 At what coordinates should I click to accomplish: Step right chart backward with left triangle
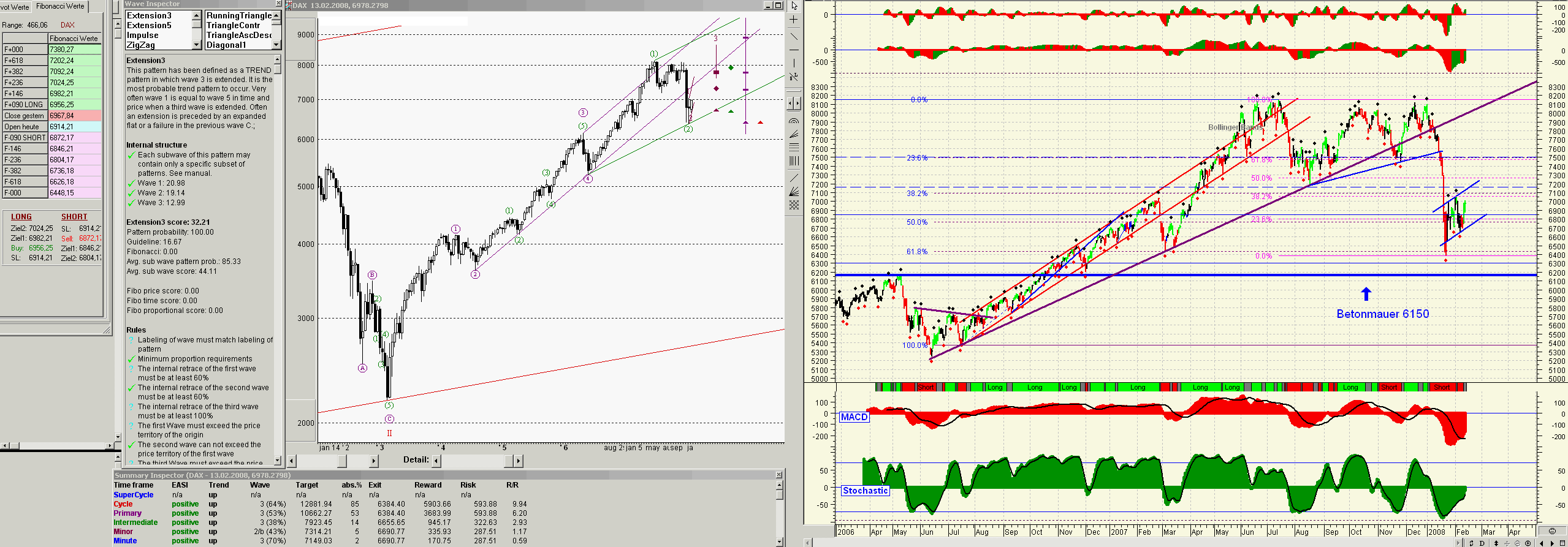click(1542, 543)
